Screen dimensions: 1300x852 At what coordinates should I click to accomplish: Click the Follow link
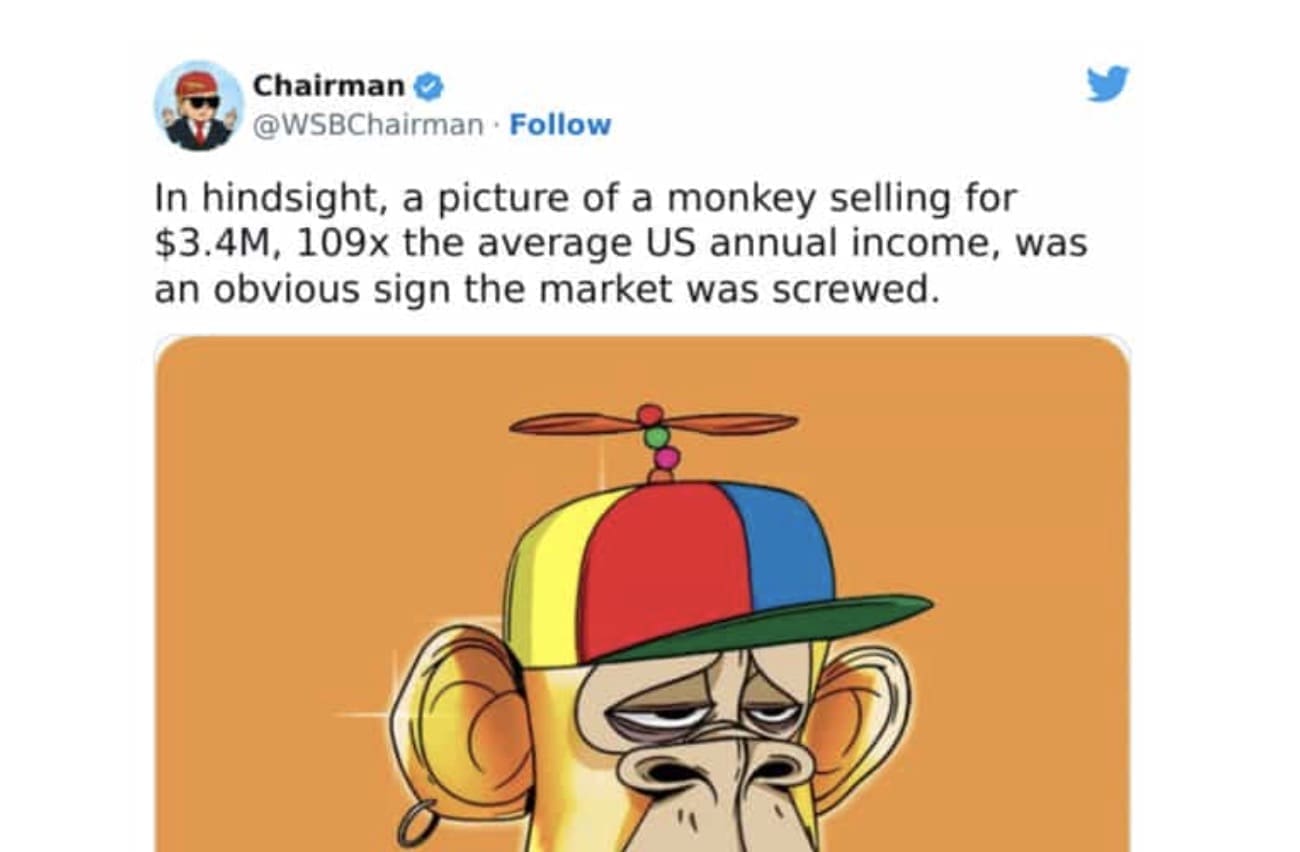(x=560, y=126)
